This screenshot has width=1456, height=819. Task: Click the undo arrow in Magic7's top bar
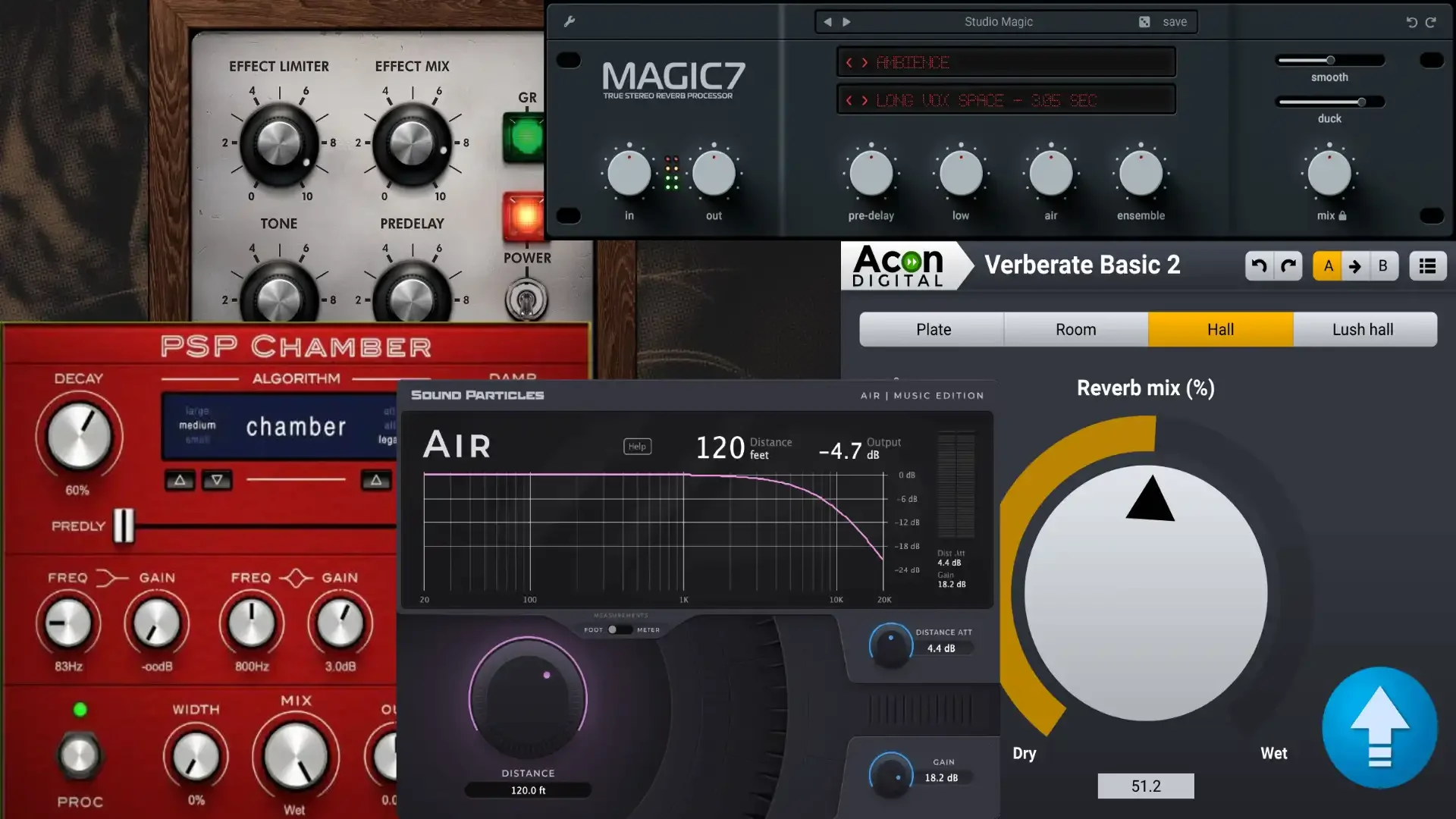pos(1410,22)
